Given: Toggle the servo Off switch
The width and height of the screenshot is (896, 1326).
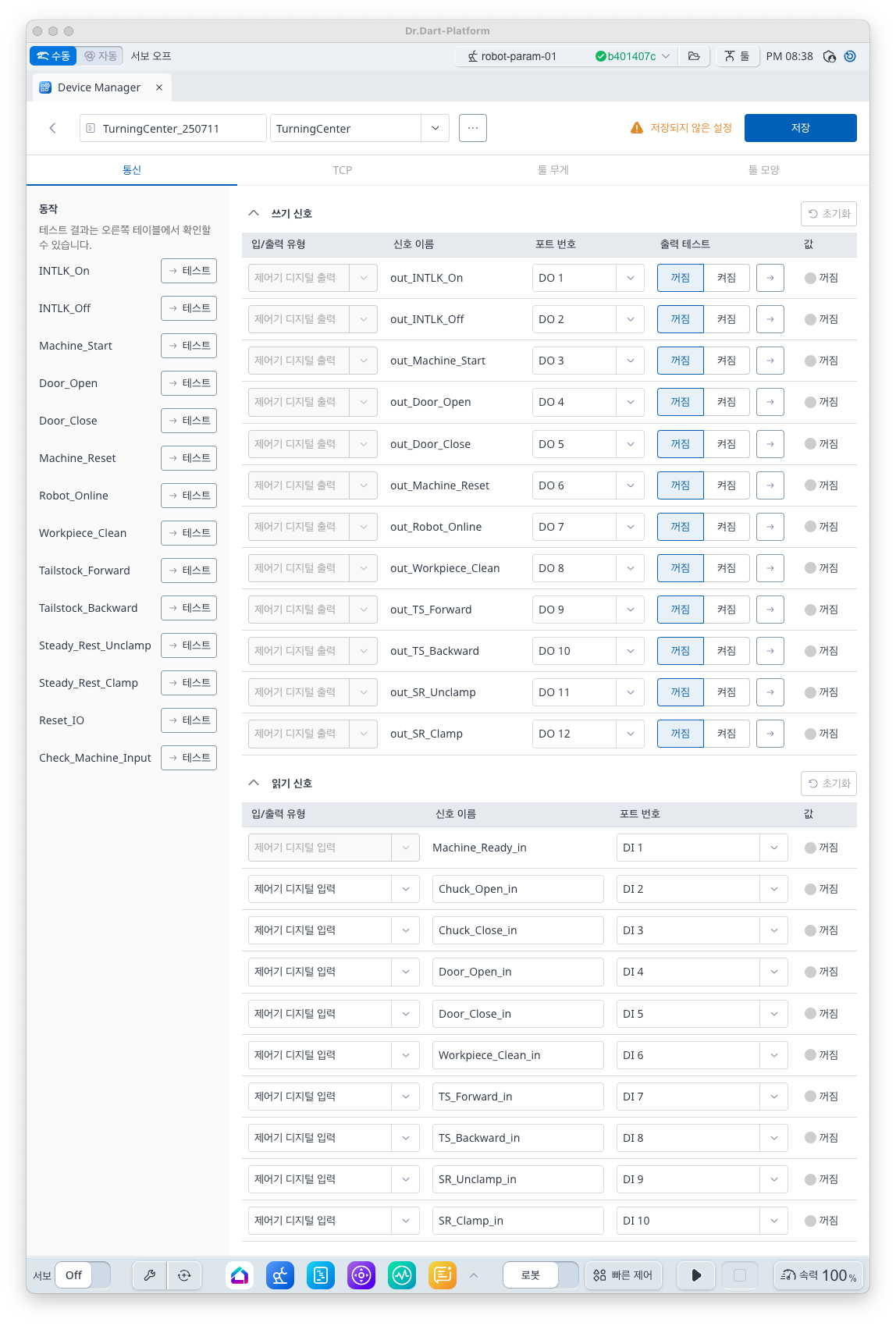Looking at the screenshot, I should tap(86, 1275).
